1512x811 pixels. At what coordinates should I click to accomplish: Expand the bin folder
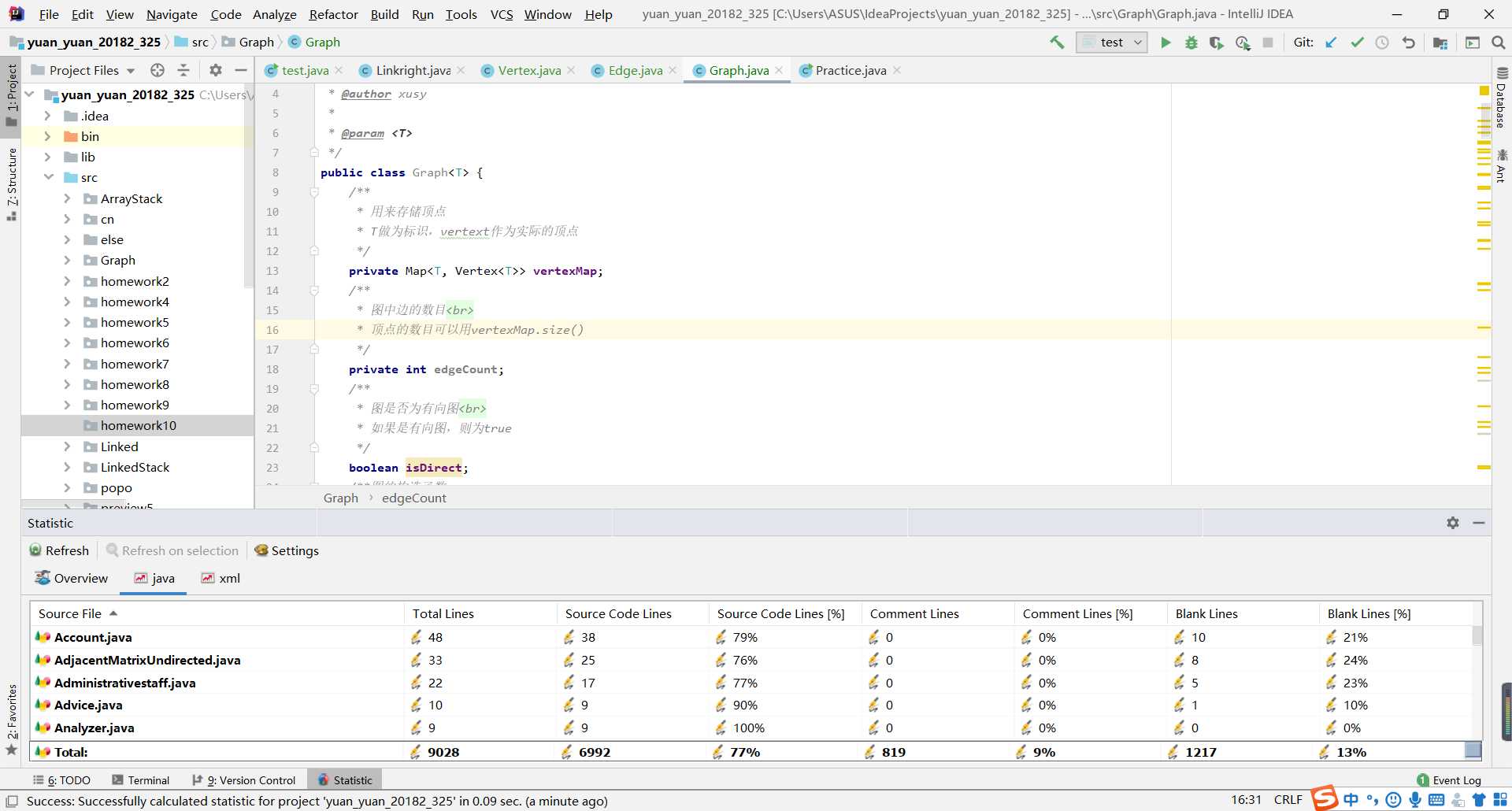point(48,136)
